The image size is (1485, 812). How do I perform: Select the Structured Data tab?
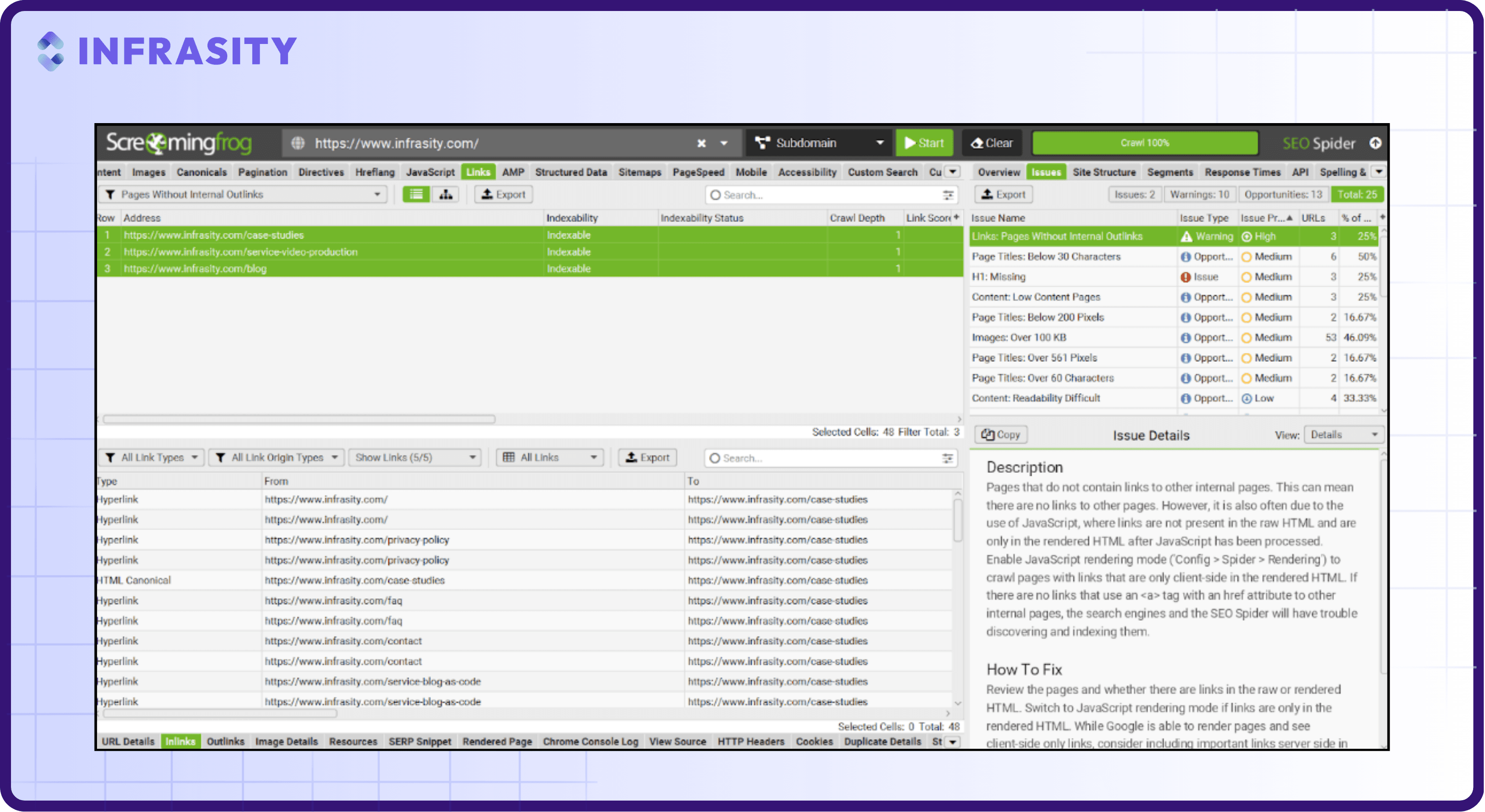(571, 172)
